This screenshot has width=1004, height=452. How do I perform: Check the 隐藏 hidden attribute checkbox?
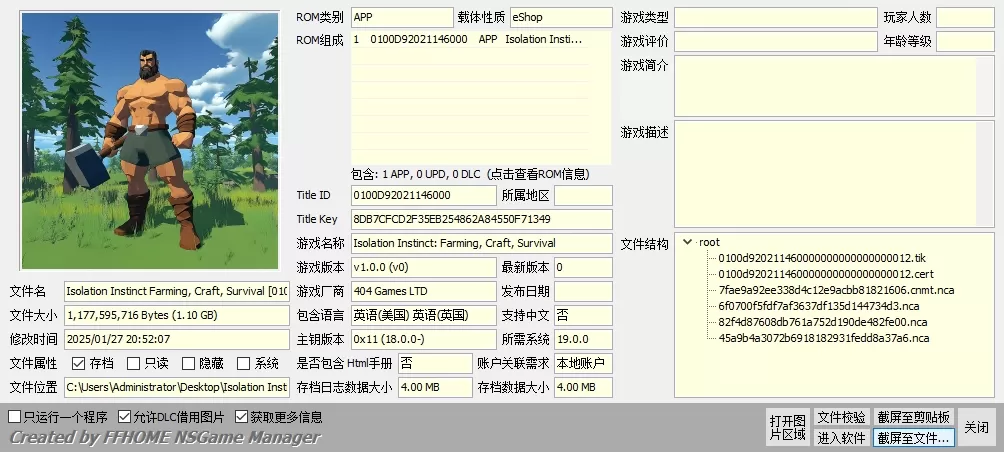click(189, 363)
